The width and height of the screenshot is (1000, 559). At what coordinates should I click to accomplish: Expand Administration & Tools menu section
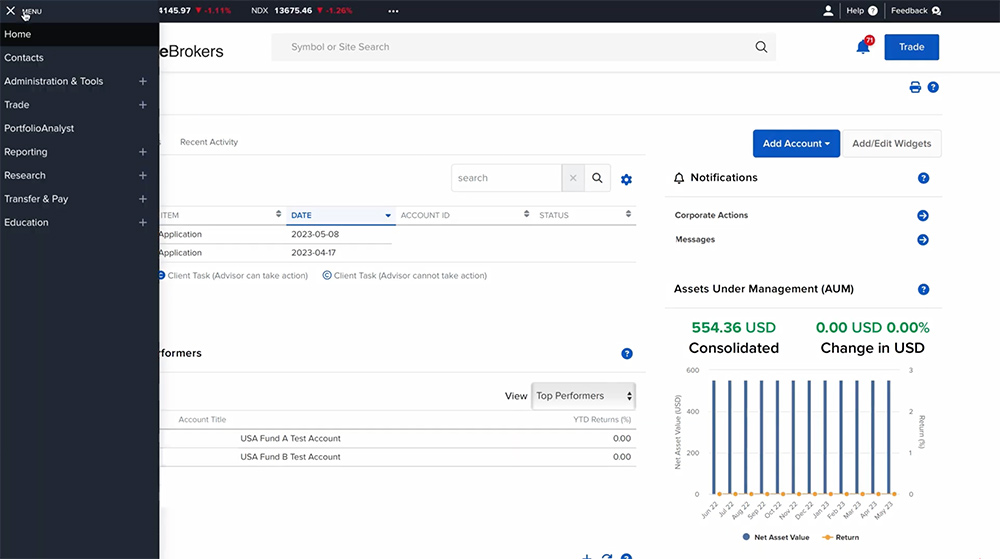pyautogui.click(x=143, y=82)
